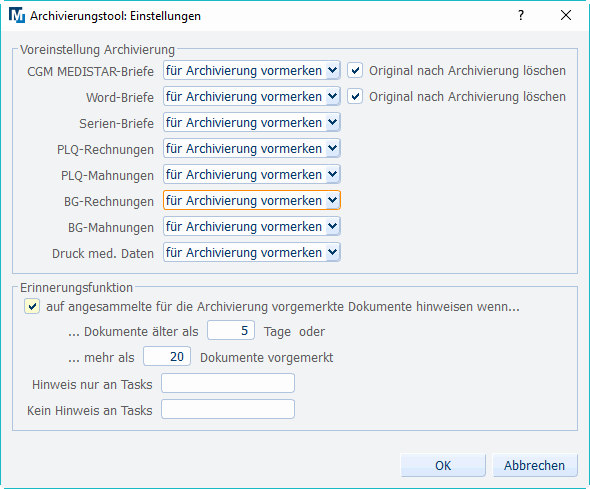Click the 'Word-Briefe' label
Screen dimensions: 590x489
[120, 97]
